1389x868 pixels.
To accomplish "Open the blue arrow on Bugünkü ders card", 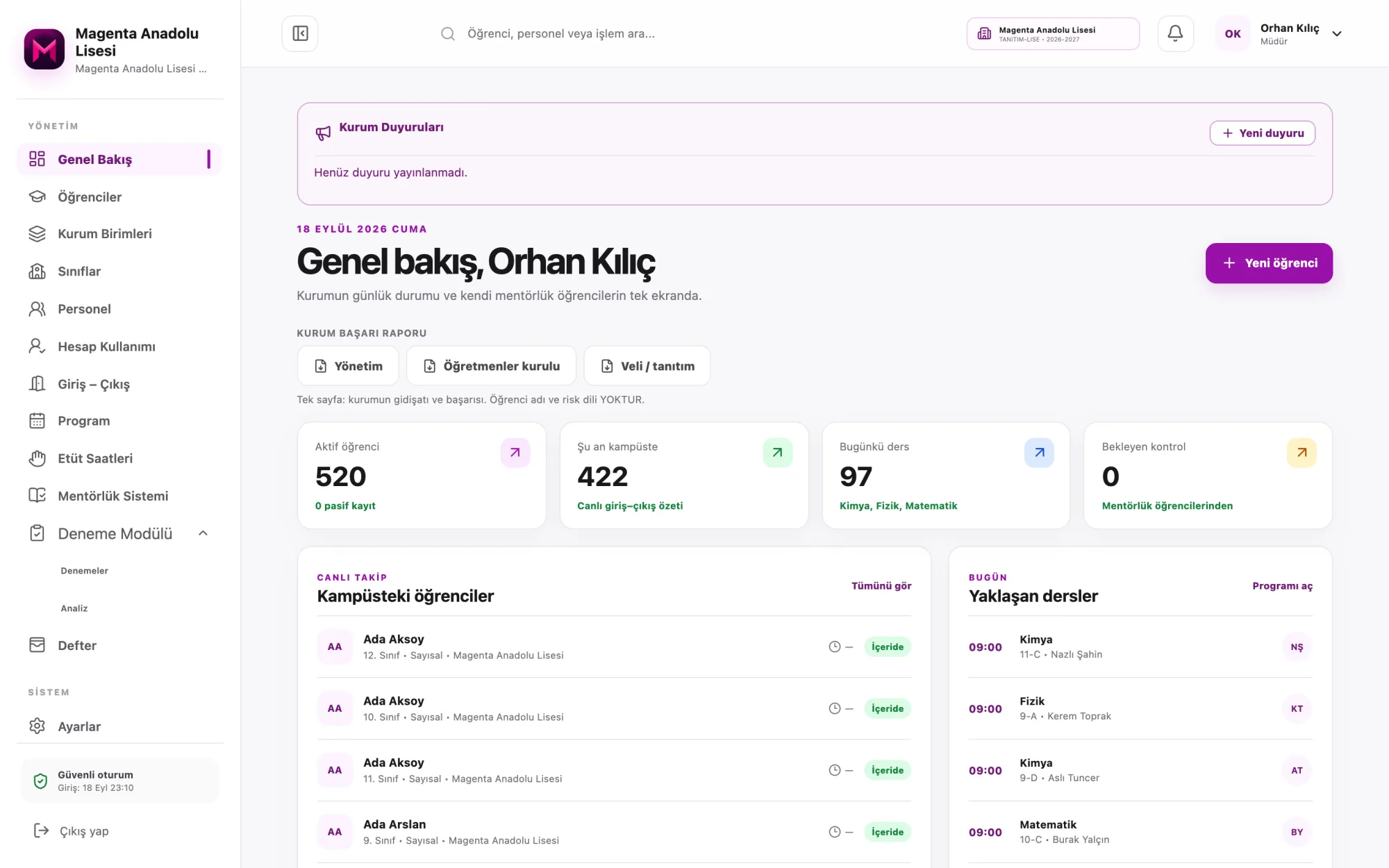I will [1039, 453].
